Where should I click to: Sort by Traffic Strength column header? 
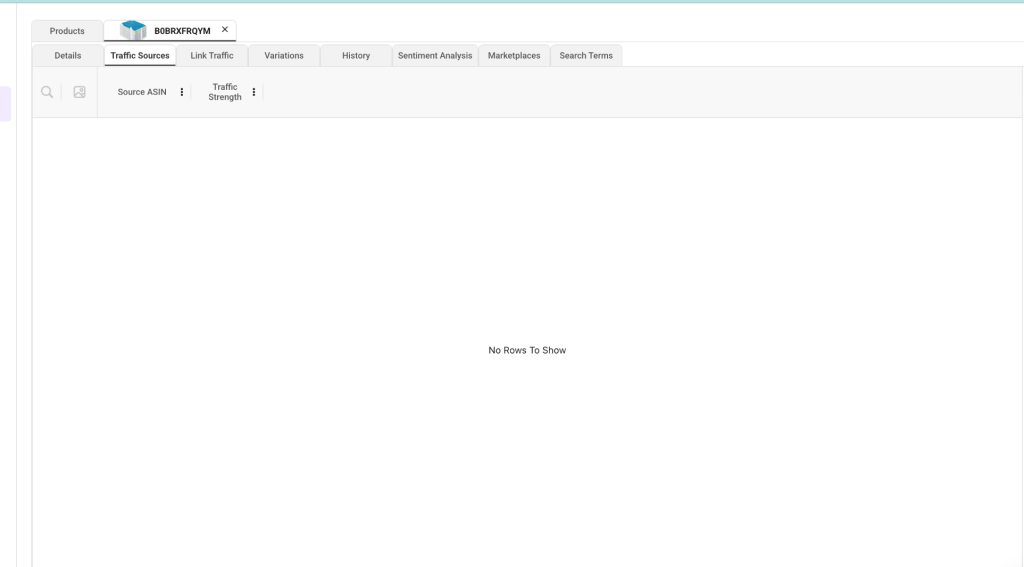(x=225, y=92)
